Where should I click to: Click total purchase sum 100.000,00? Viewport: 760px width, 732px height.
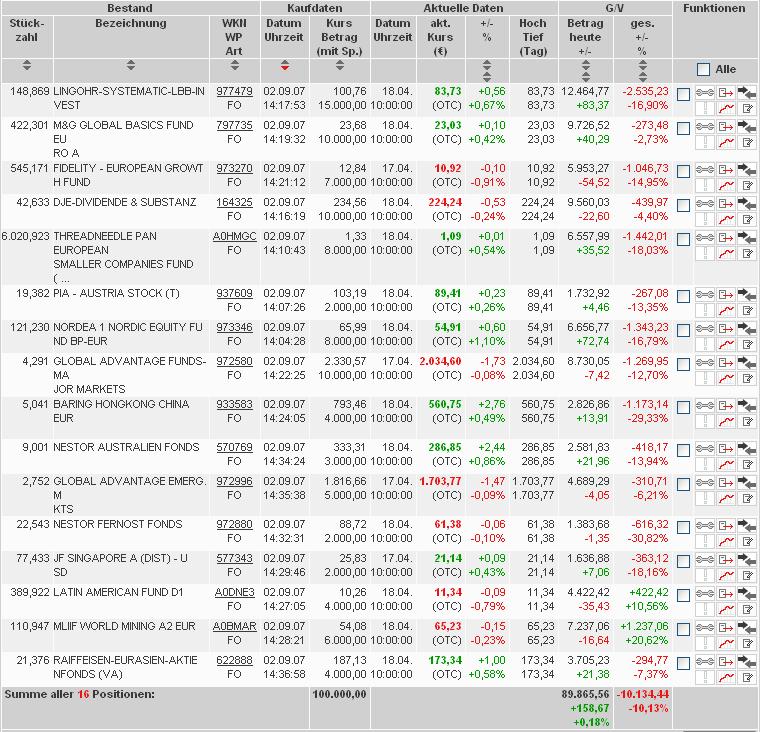tap(339, 694)
